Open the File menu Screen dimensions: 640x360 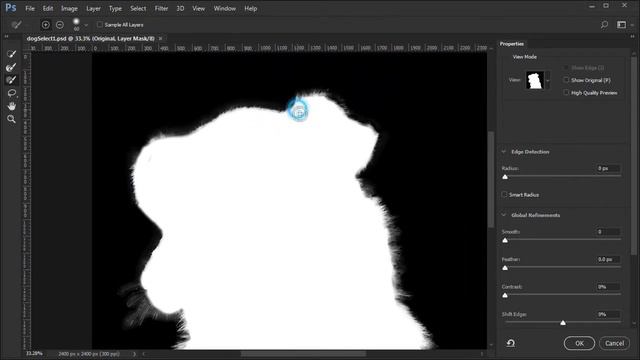(x=30, y=8)
